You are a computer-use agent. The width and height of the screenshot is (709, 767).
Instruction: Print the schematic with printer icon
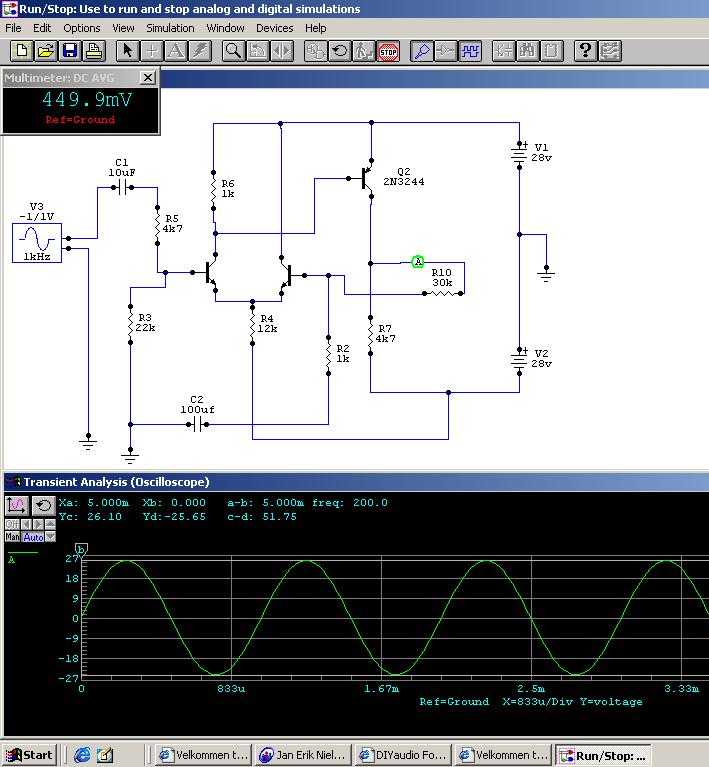click(x=93, y=51)
